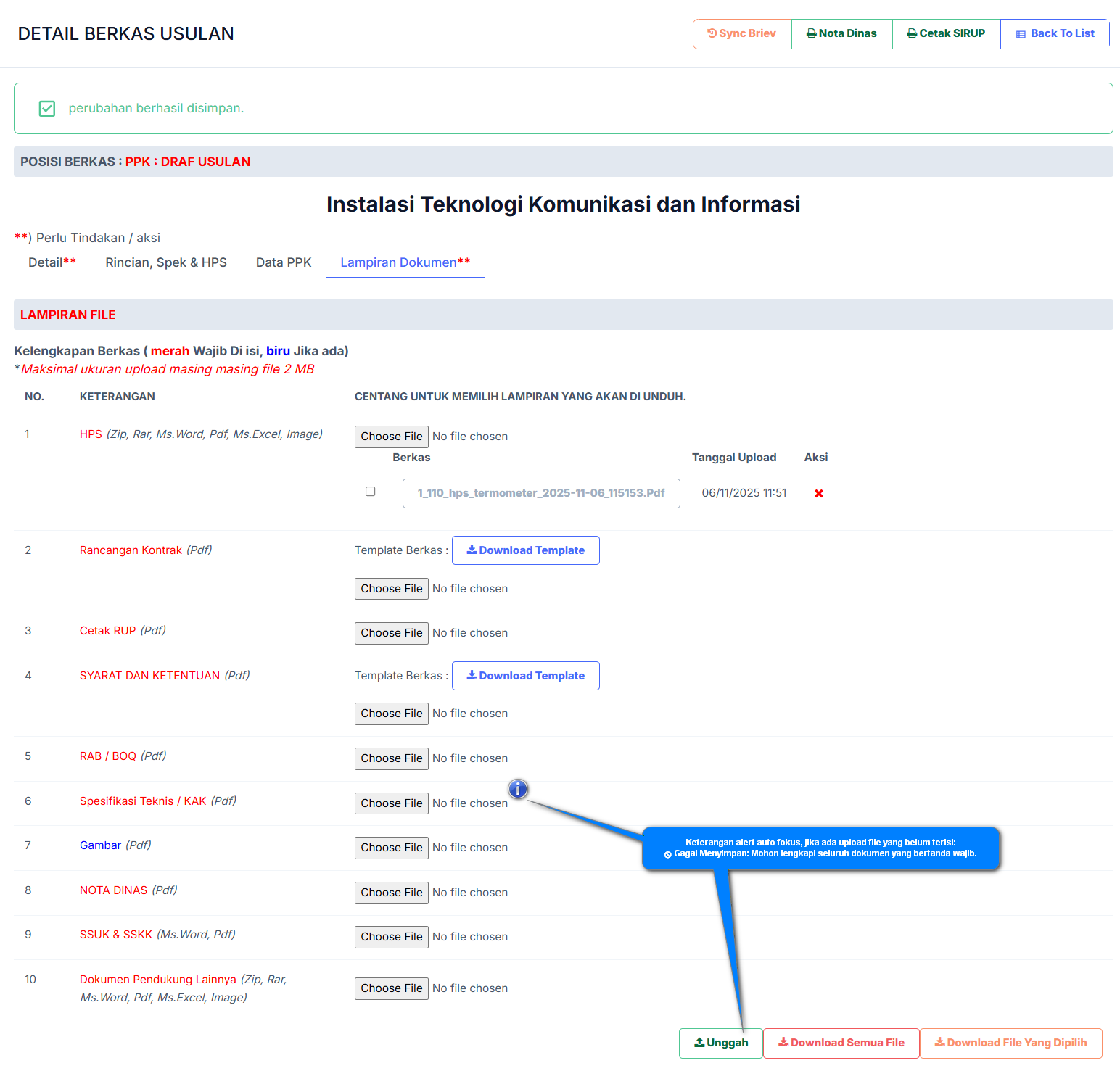The width and height of the screenshot is (1120, 1071).
Task: Click Download File Yang Dipilih button
Action: [x=1010, y=1043]
